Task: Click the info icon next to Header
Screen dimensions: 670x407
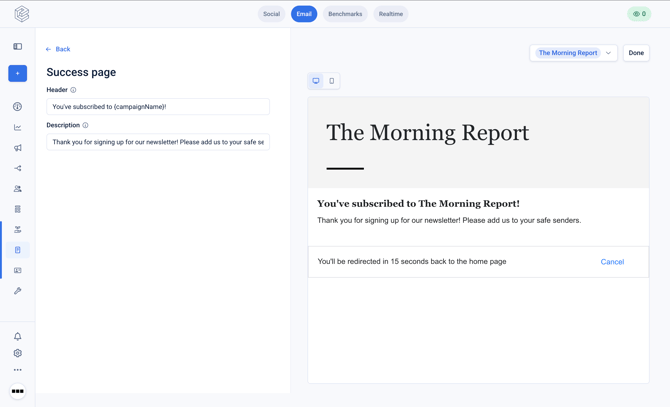Action: (73, 90)
